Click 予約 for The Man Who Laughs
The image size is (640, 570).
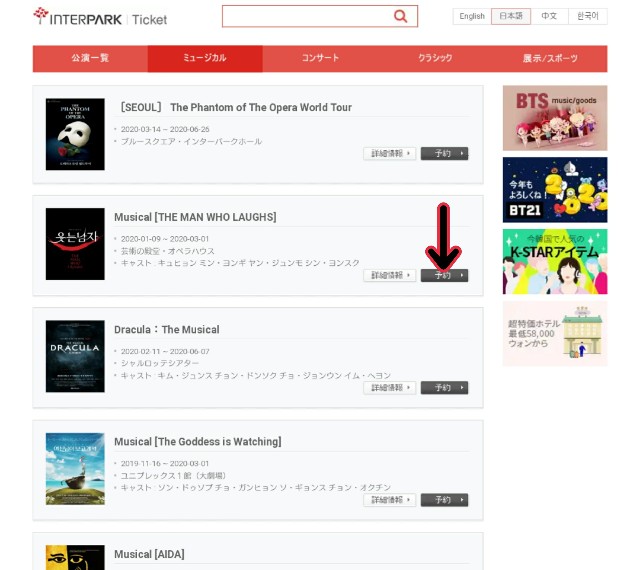tap(444, 276)
